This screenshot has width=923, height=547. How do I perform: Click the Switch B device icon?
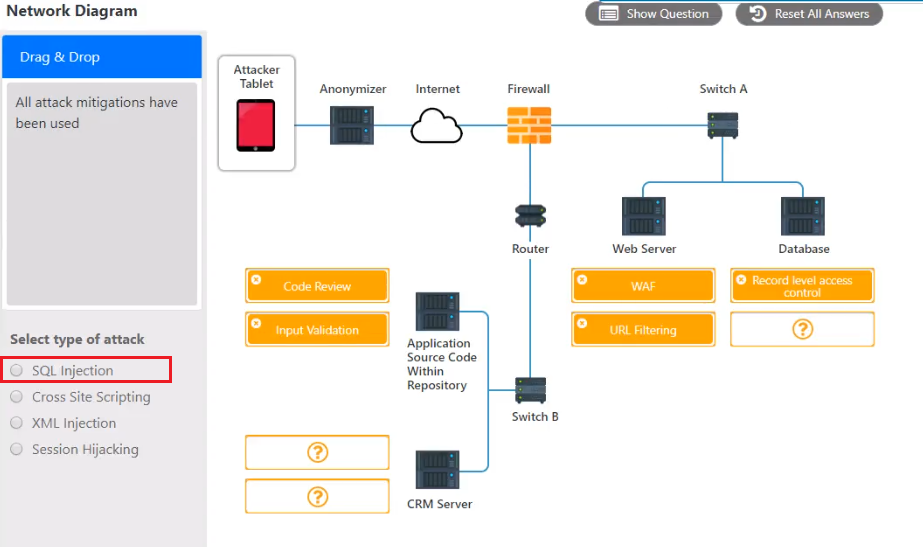[x=530, y=390]
